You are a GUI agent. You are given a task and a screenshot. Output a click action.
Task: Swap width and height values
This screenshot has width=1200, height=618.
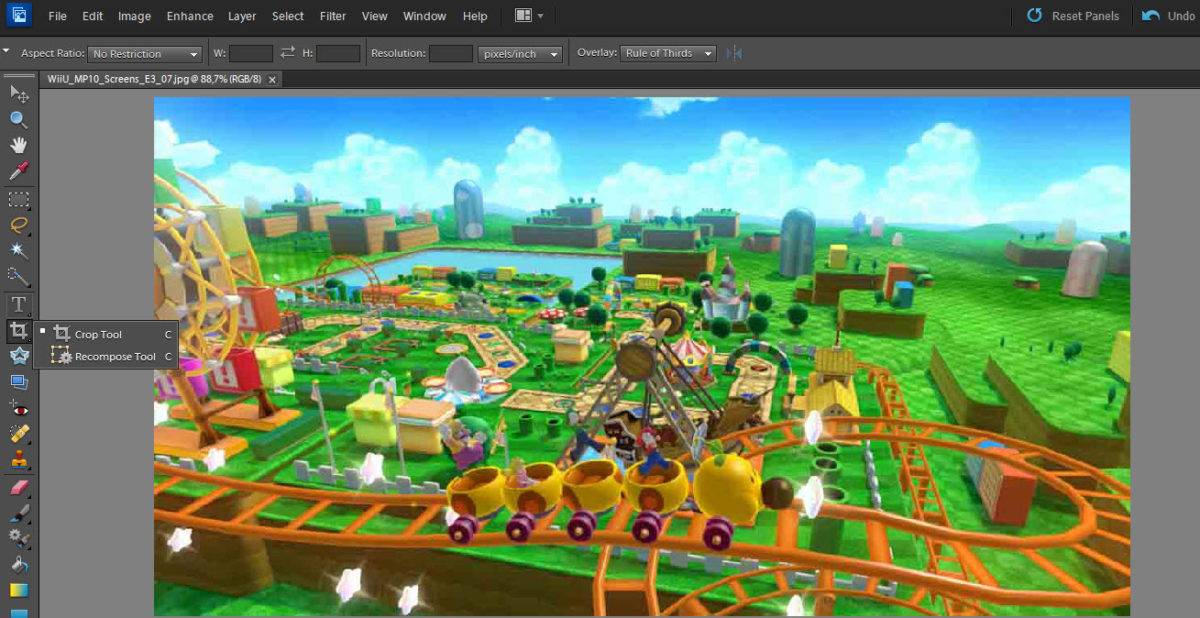coord(288,53)
